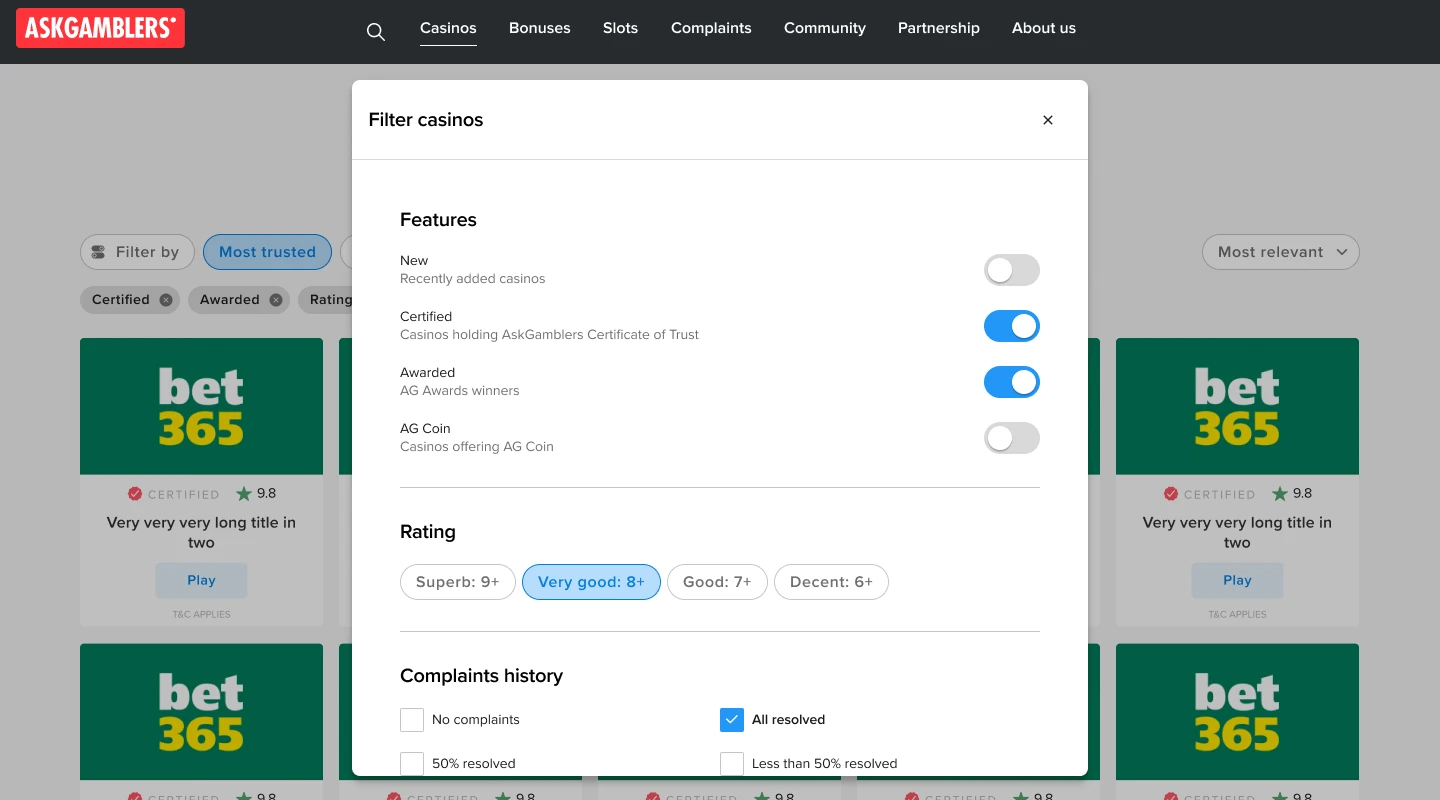Open the Most relevant sort dropdown
This screenshot has height=800, width=1440.
coord(1281,252)
